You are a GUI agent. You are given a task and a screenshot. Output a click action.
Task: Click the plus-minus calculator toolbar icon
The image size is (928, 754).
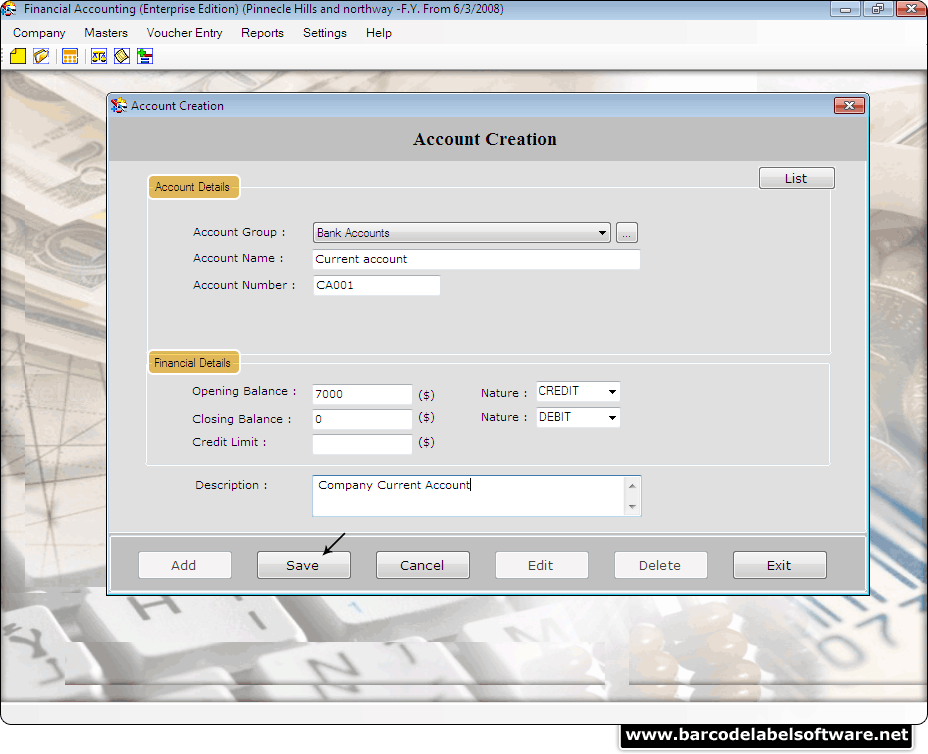pos(145,56)
